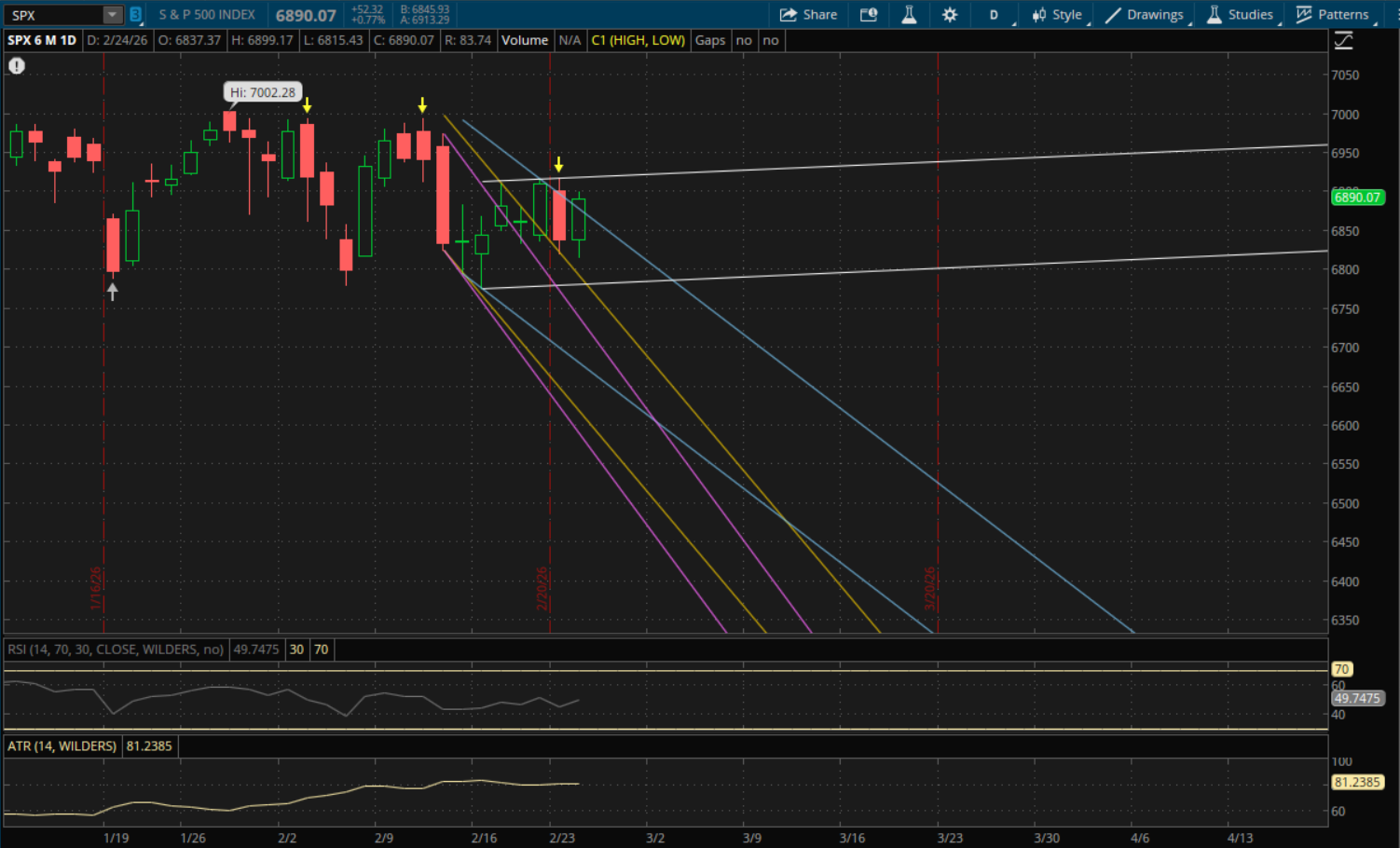
Task: Click the white up arrow below candle
Action: pyautogui.click(x=113, y=292)
